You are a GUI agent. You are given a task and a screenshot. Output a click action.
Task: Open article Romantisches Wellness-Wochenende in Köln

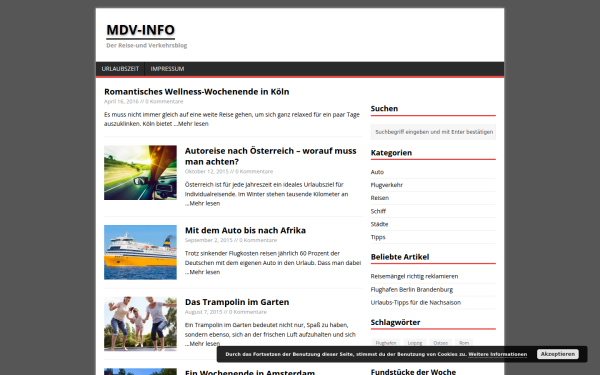(x=197, y=92)
